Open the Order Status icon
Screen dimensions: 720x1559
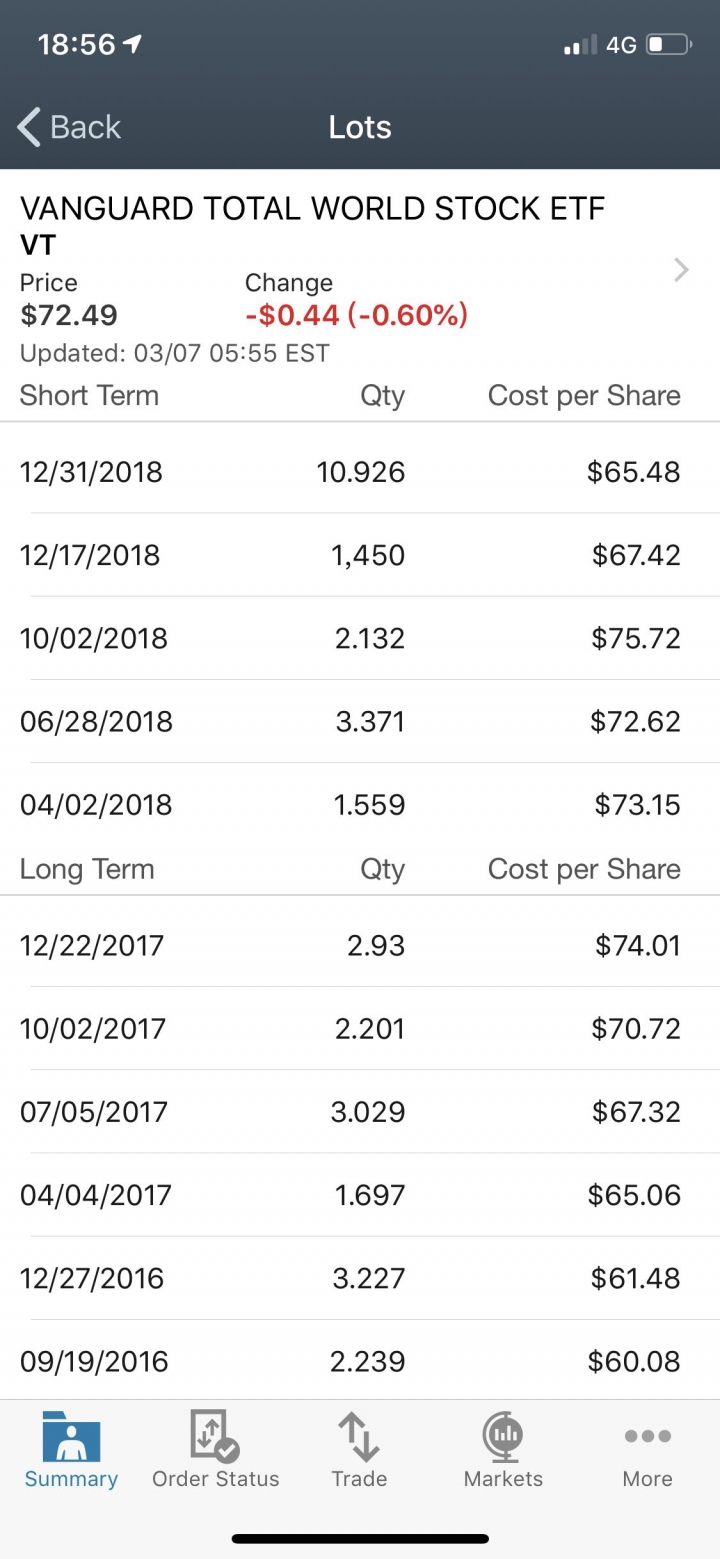tap(215, 1437)
